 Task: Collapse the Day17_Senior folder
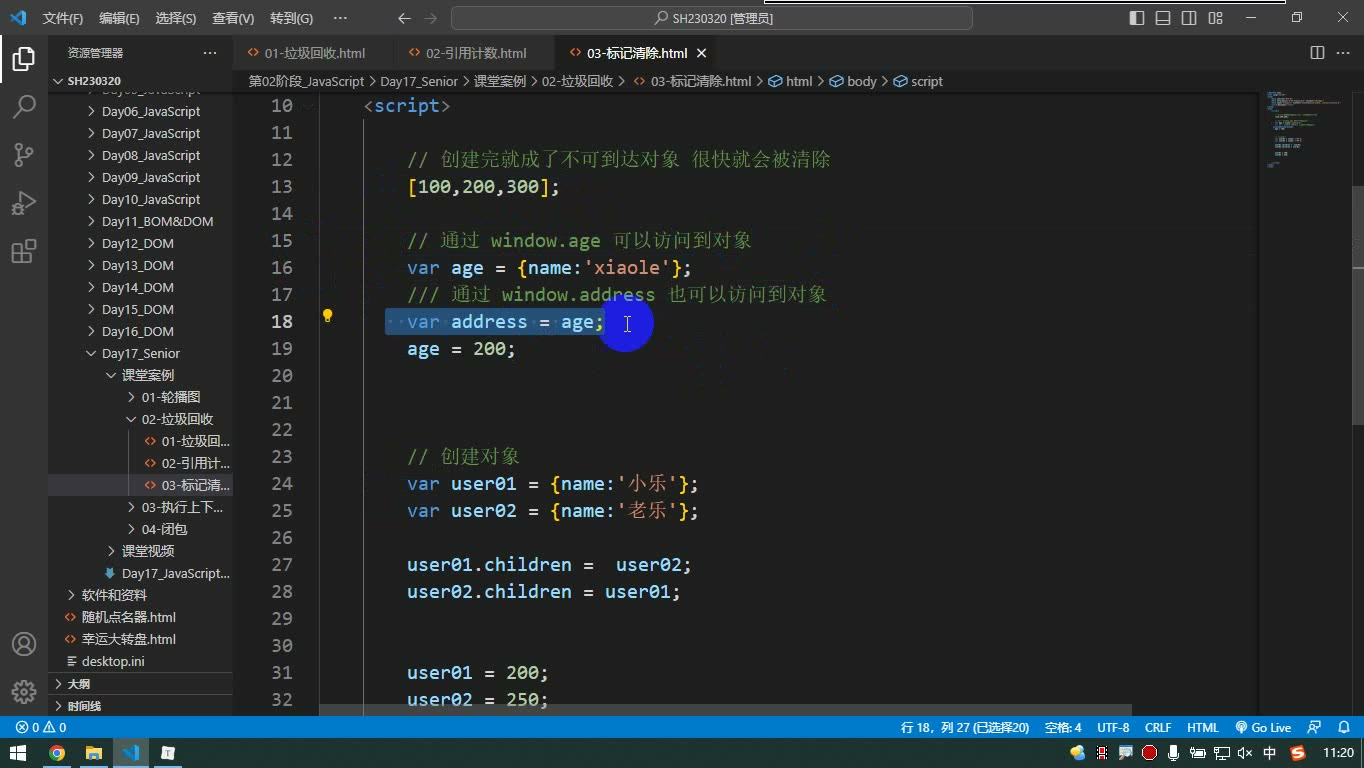point(140,353)
